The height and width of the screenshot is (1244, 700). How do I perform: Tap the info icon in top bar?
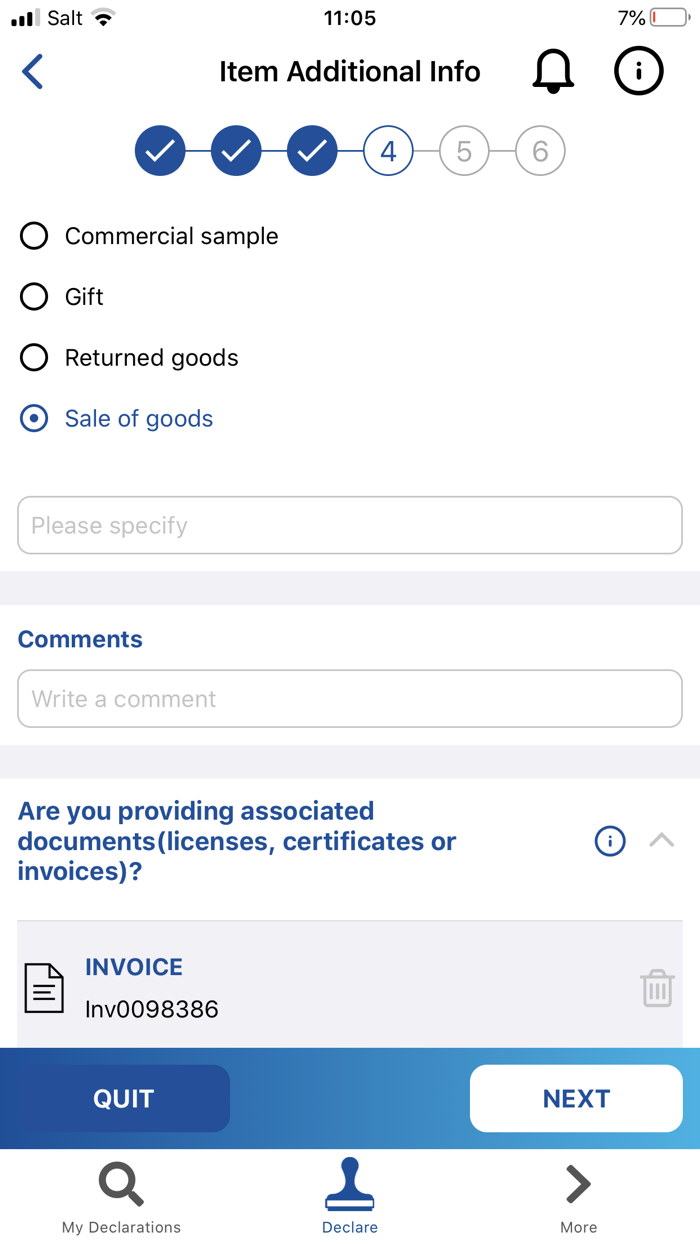pyautogui.click(x=638, y=71)
